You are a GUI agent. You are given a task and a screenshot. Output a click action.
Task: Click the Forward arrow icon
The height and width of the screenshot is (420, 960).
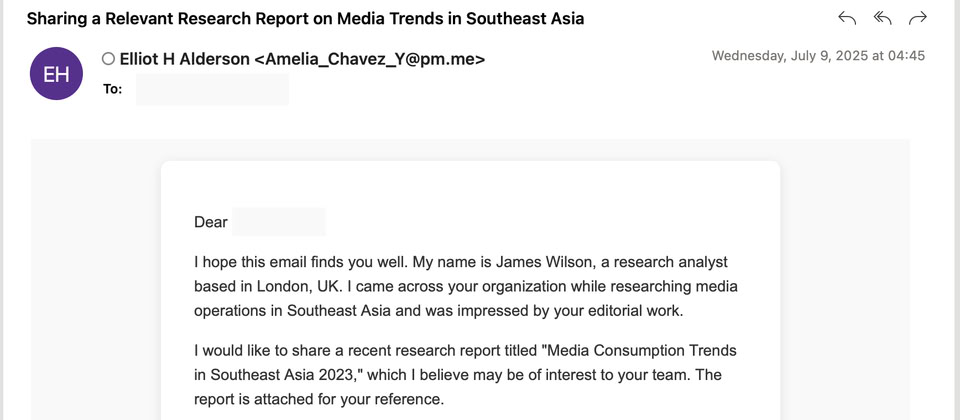click(x=917, y=19)
